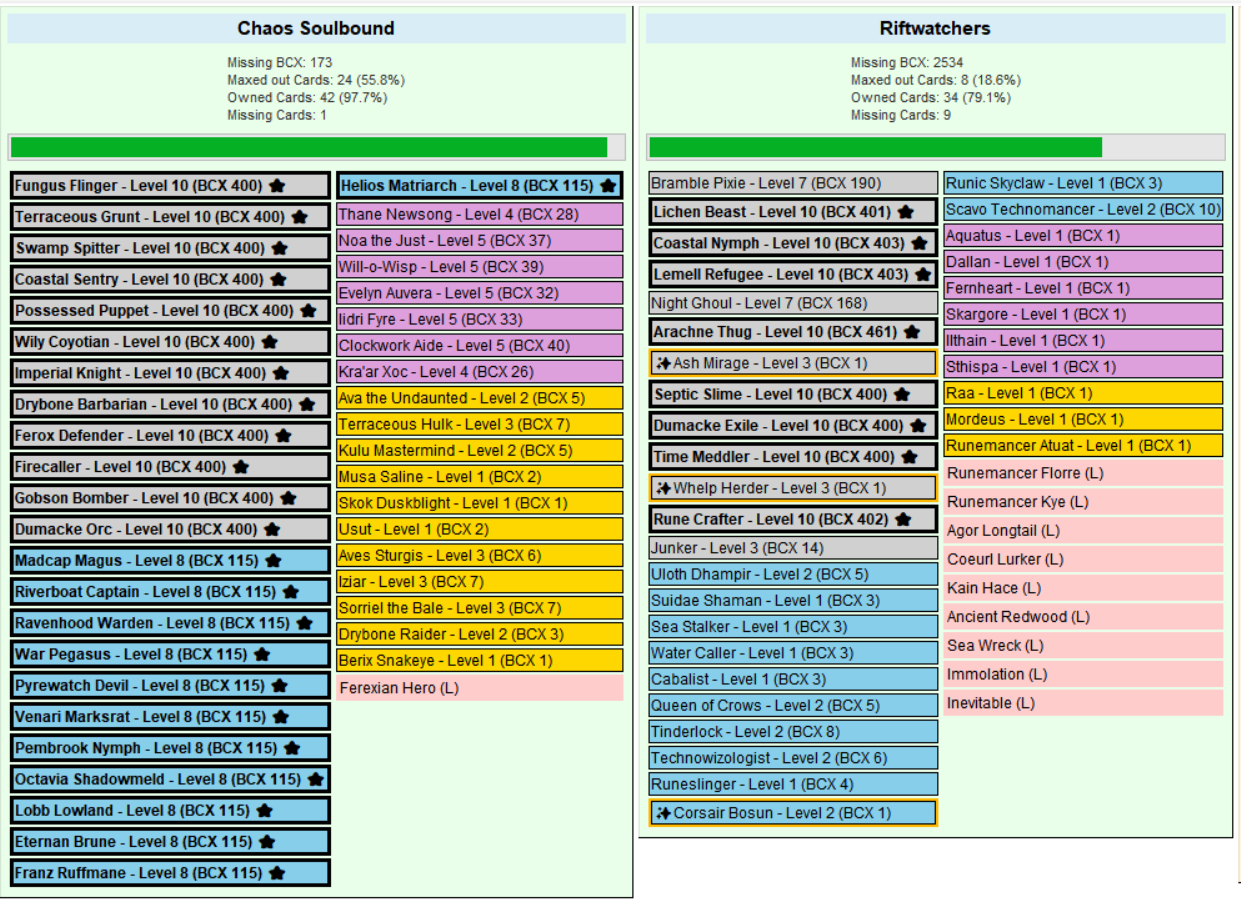The image size is (1241, 901).
Task: Click the star icon beside Possessed Puppet
Action: tap(308, 311)
